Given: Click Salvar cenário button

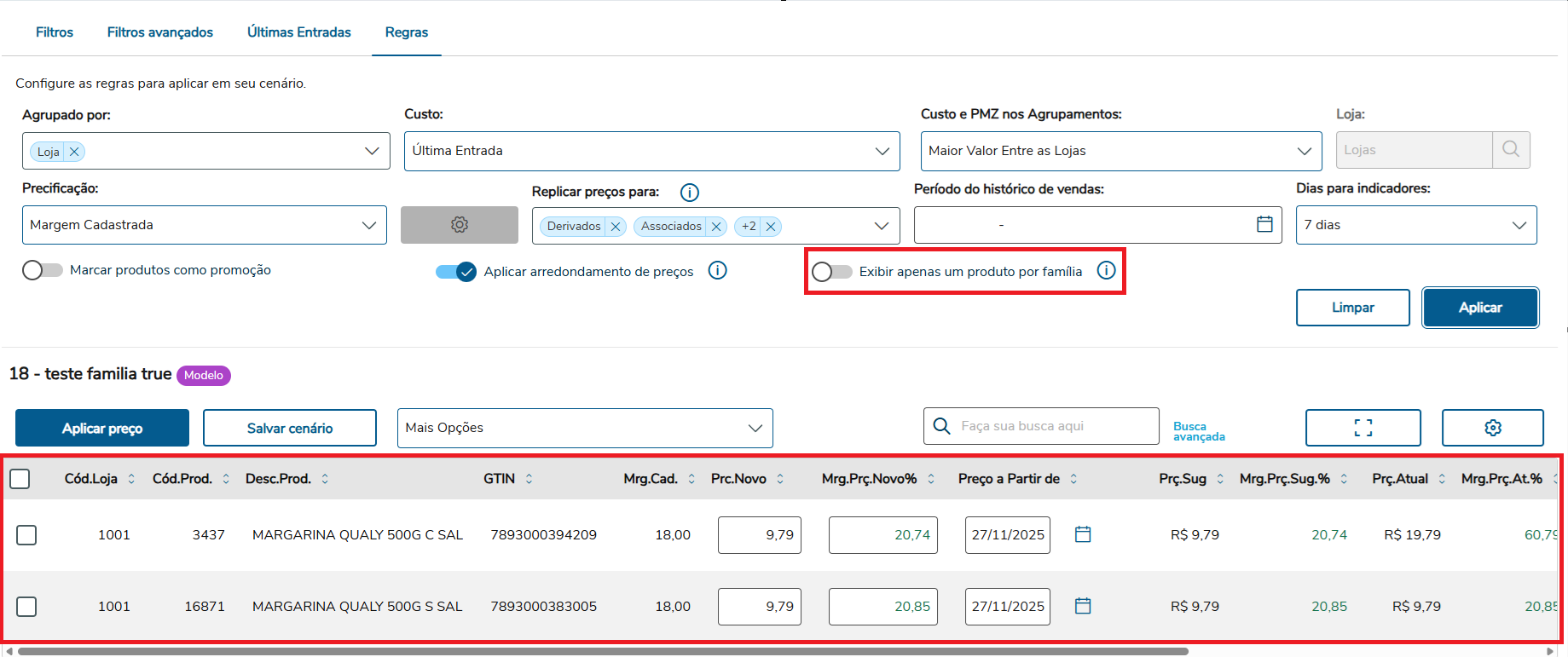Looking at the screenshot, I should 290,428.
